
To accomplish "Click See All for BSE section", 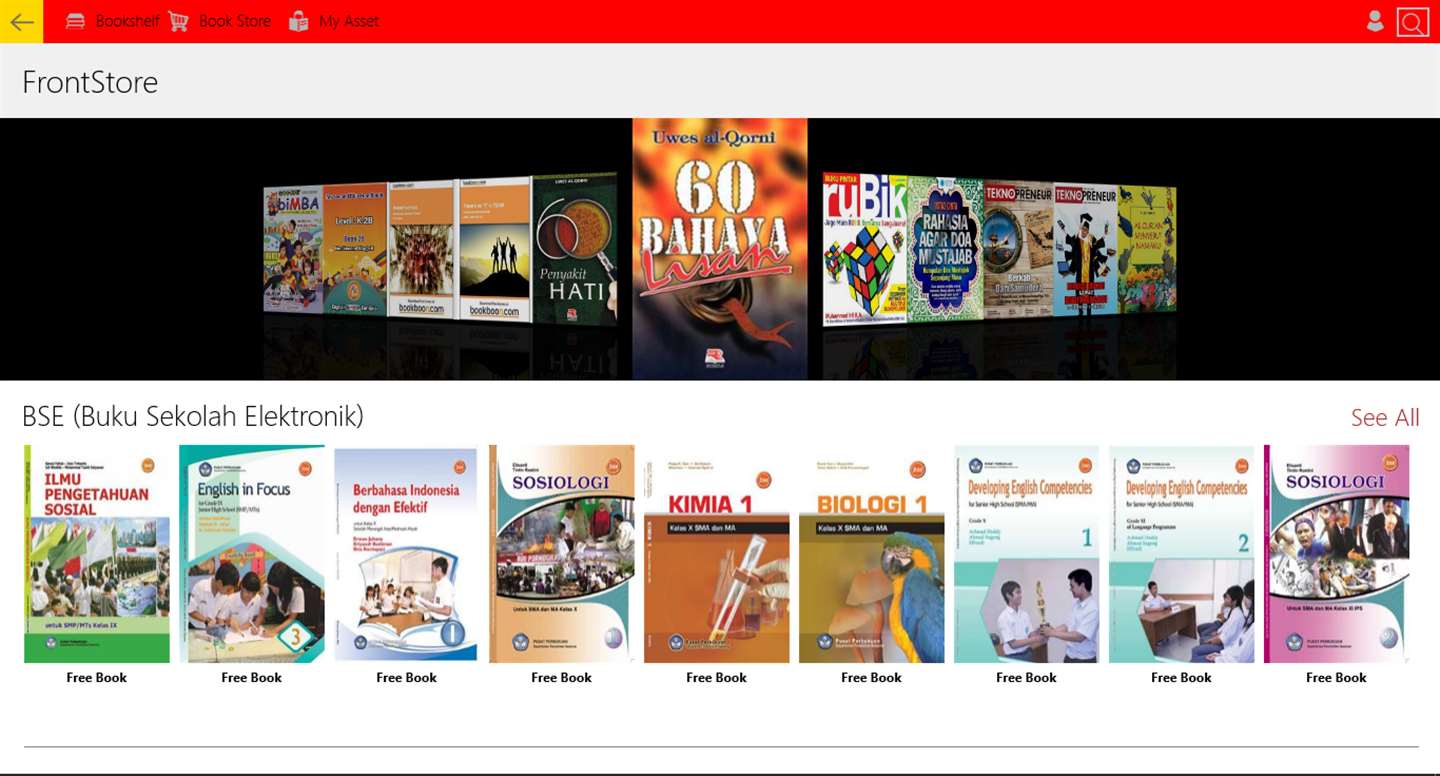I will coord(1385,418).
